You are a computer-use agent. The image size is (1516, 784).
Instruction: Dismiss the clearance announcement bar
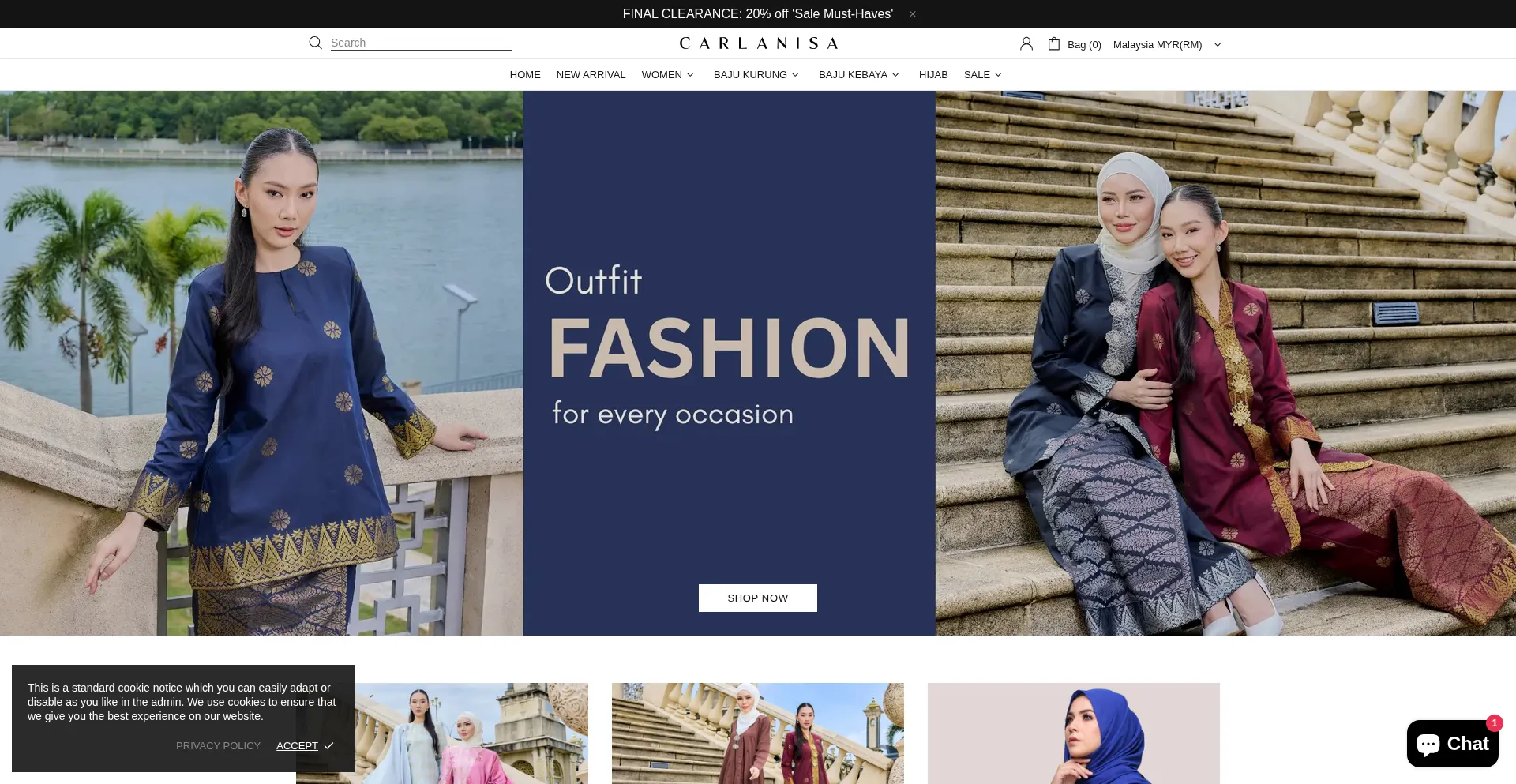[913, 14]
